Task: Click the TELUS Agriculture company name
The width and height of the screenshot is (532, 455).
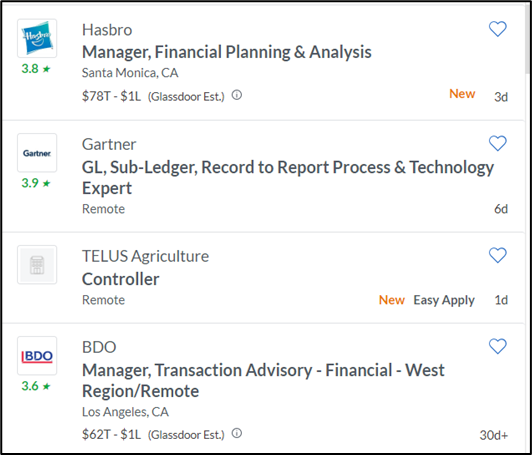Action: click(145, 256)
